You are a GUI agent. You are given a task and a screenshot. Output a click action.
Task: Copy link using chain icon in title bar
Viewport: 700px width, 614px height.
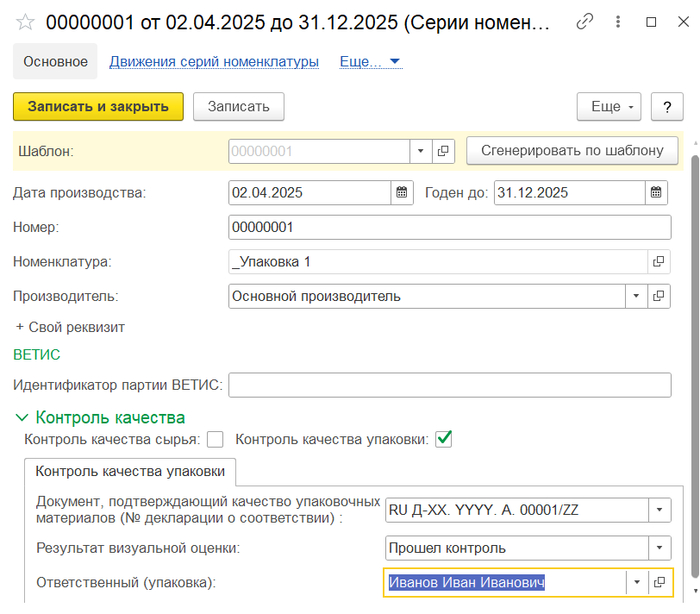pos(585,21)
